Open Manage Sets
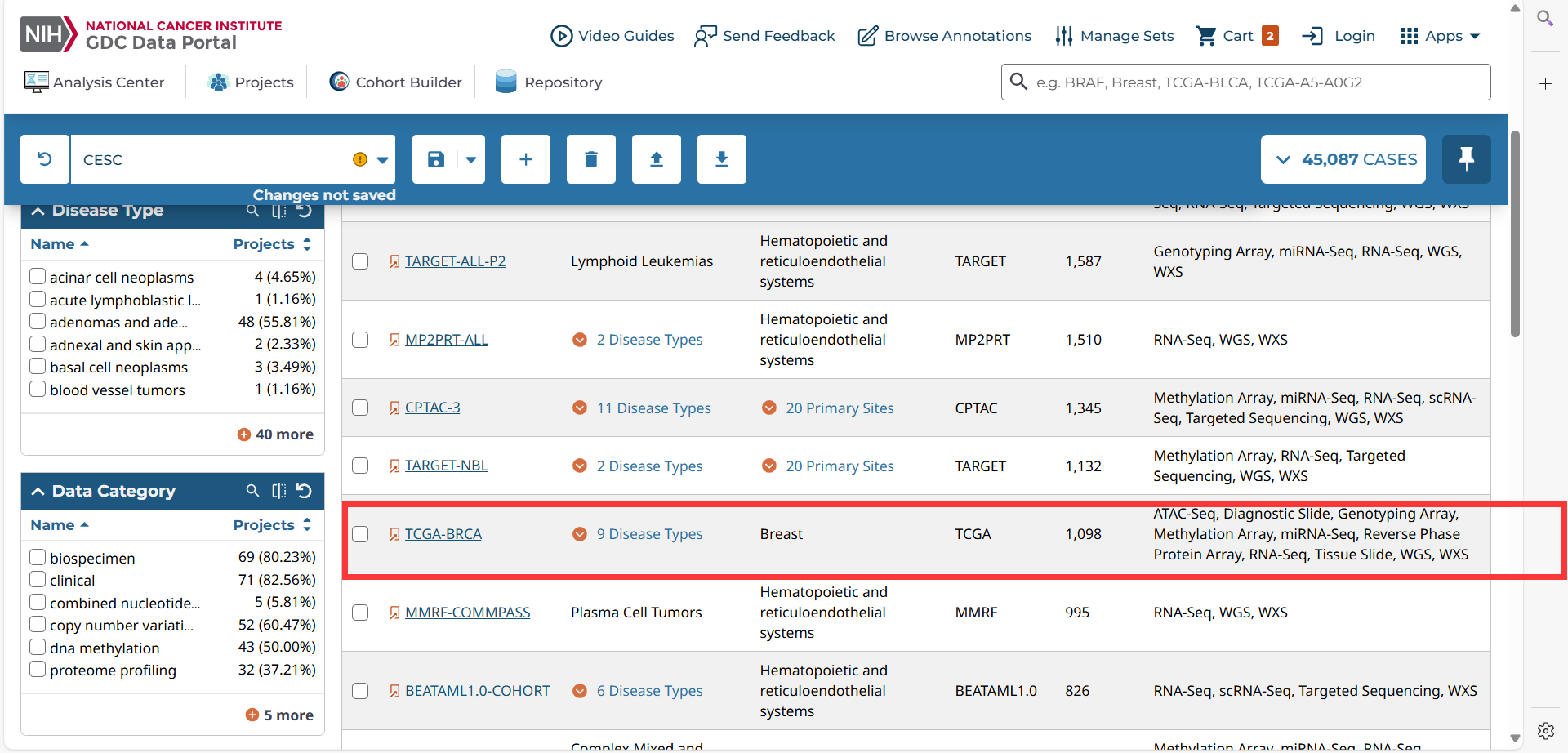 point(1115,36)
